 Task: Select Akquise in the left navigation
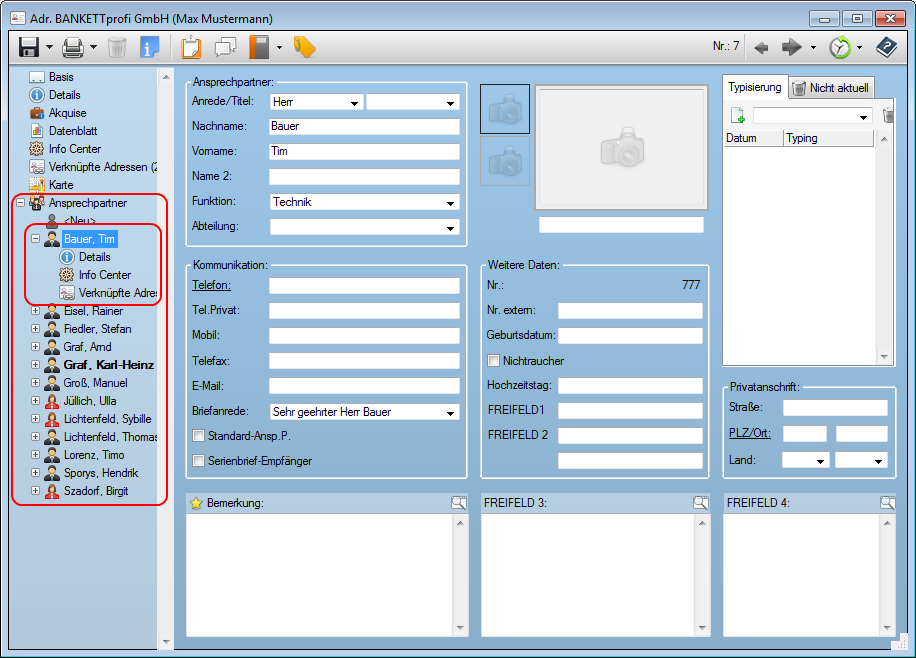pos(67,113)
